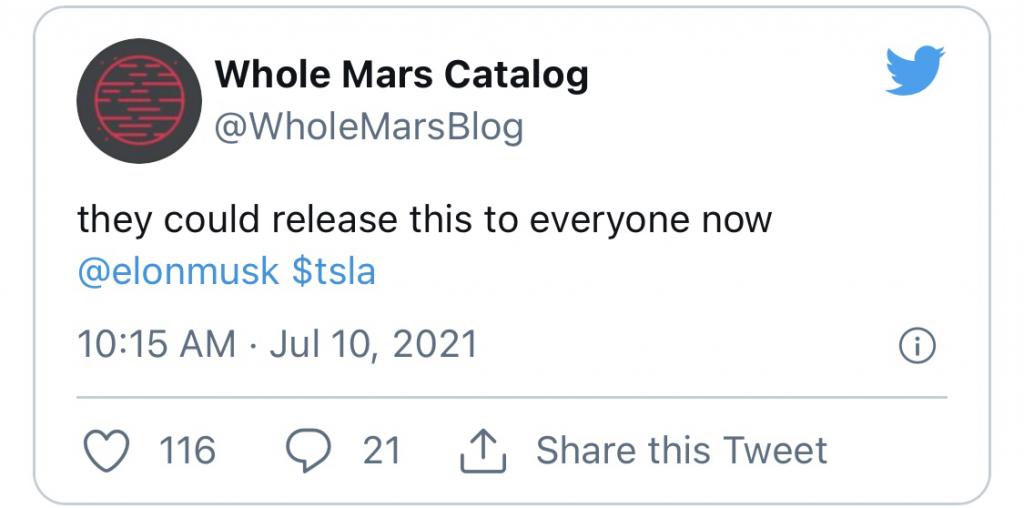This screenshot has width=1024, height=508.
Task: Click the 116 likes count
Action: (x=187, y=451)
